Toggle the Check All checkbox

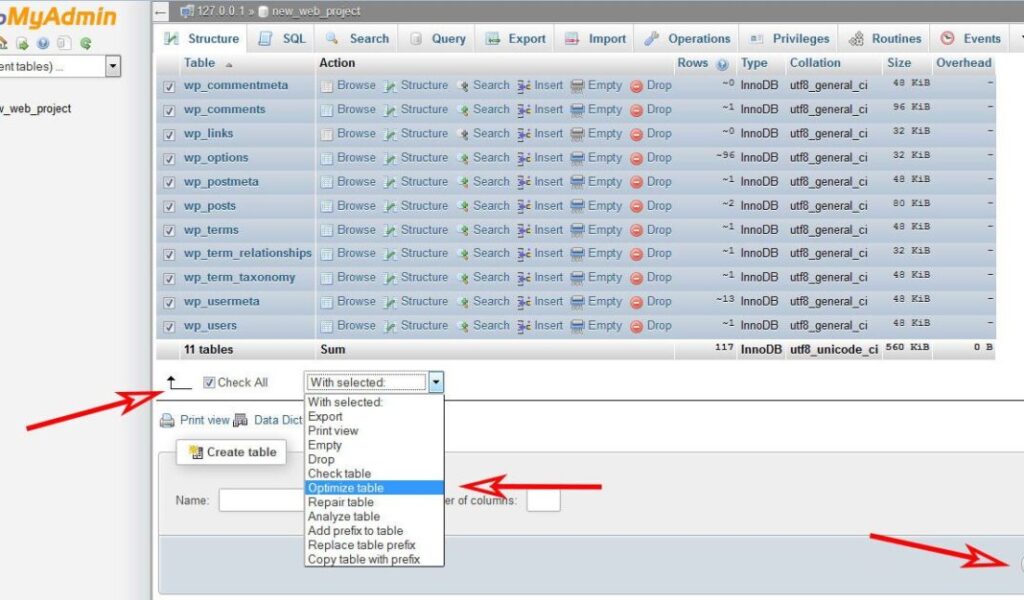[209, 382]
